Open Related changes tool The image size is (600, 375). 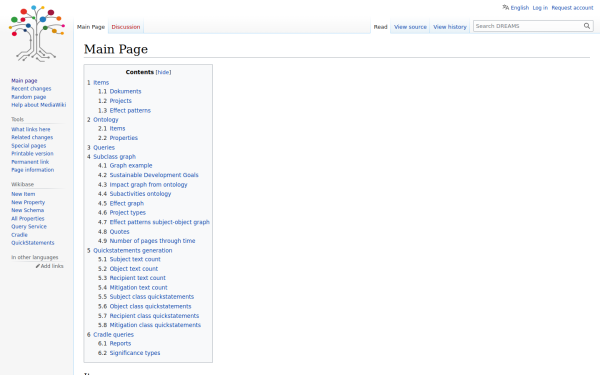(x=32, y=137)
